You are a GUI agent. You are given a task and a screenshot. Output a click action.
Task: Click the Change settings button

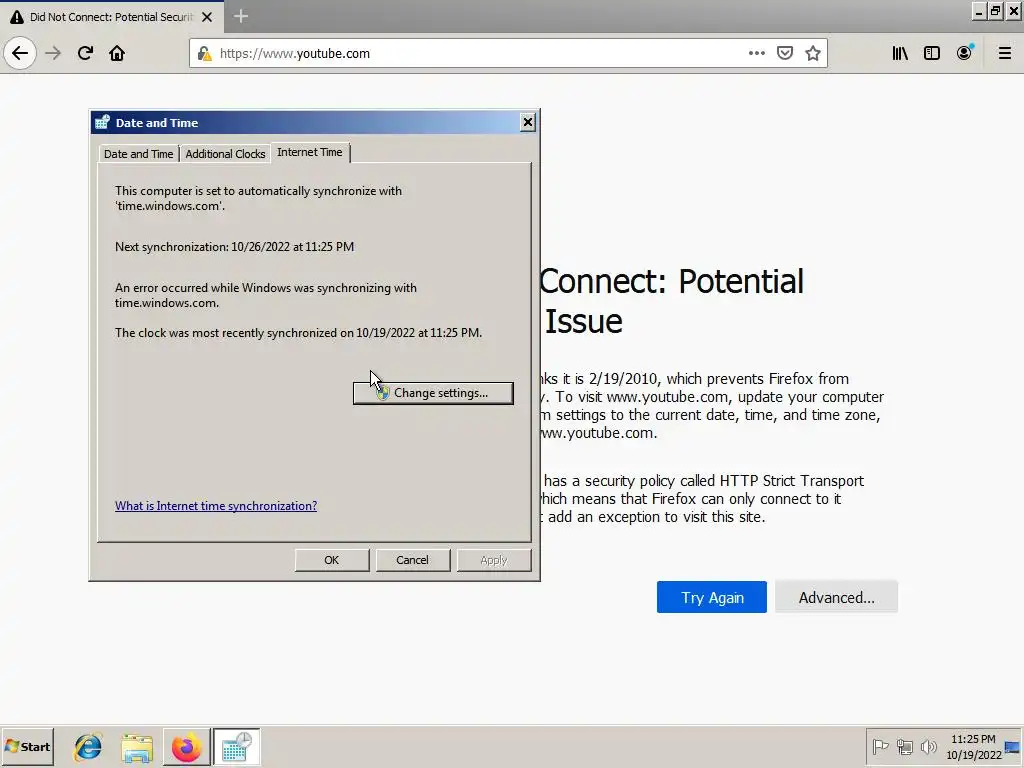[433, 393]
